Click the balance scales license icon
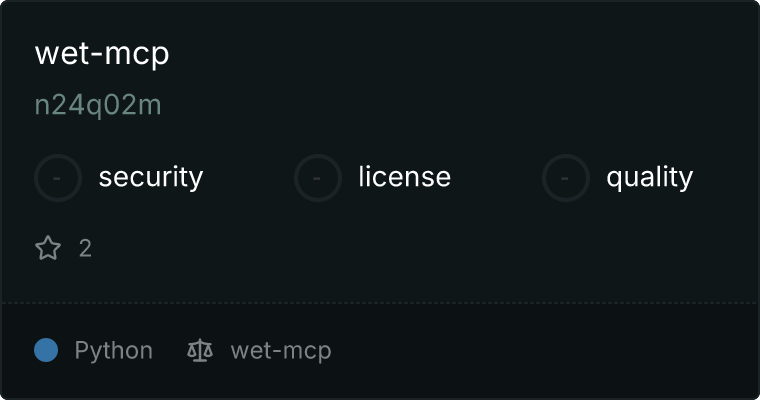 tap(200, 351)
